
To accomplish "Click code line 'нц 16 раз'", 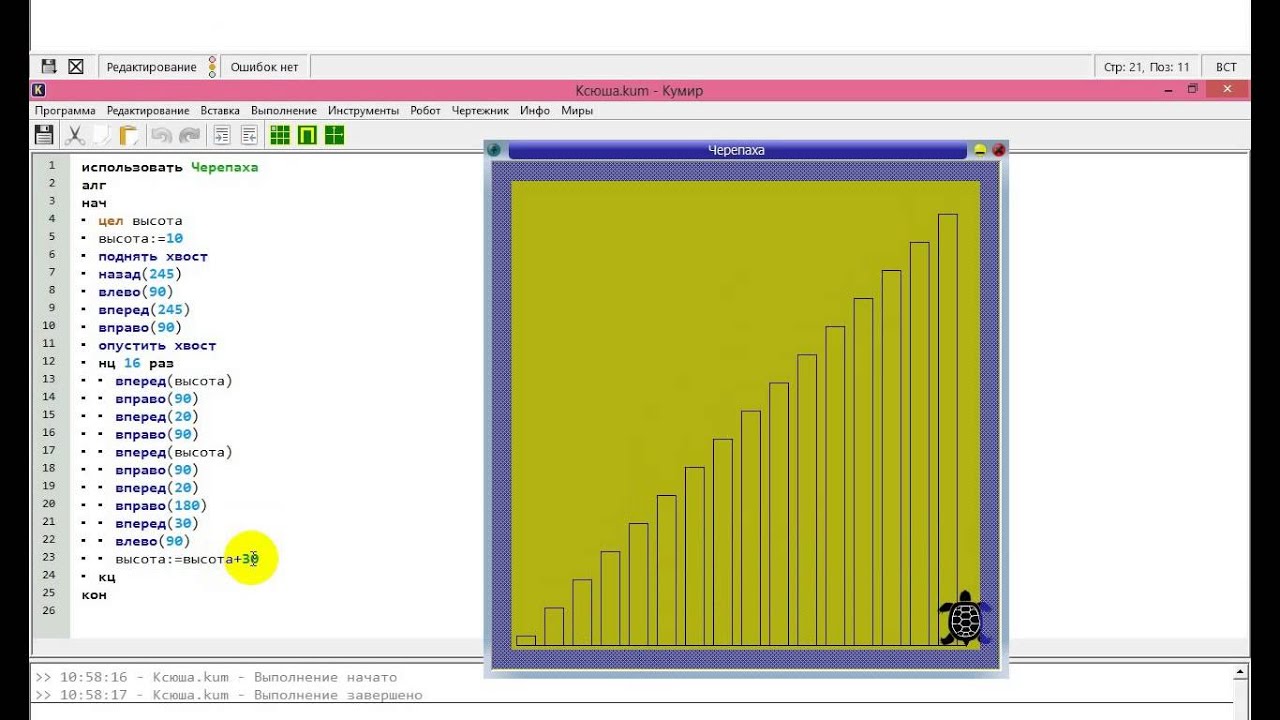I will click(x=136, y=364).
